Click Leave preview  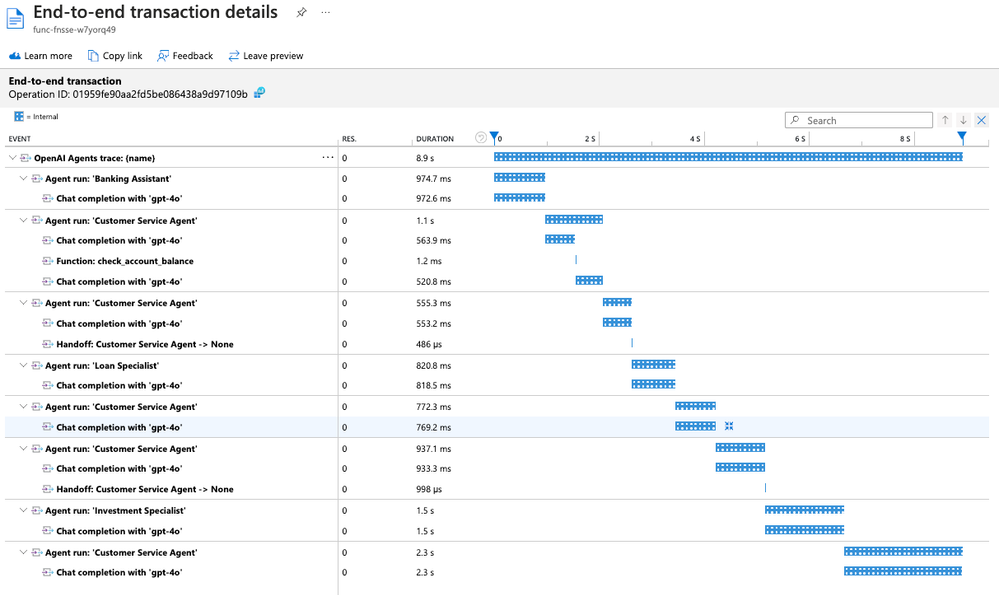tap(266, 56)
